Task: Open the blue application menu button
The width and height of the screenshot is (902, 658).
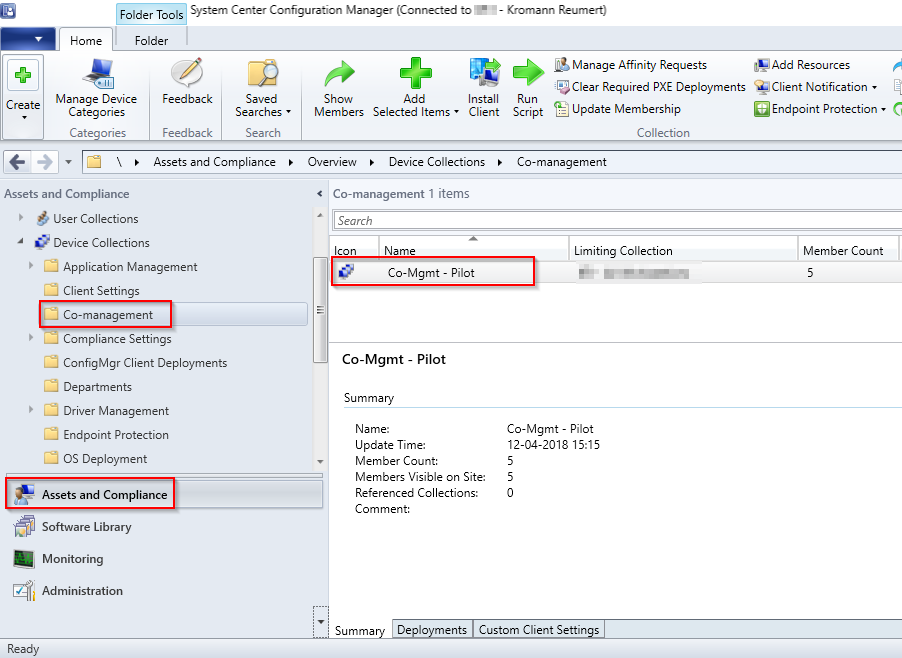Action: click(x=28, y=39)
